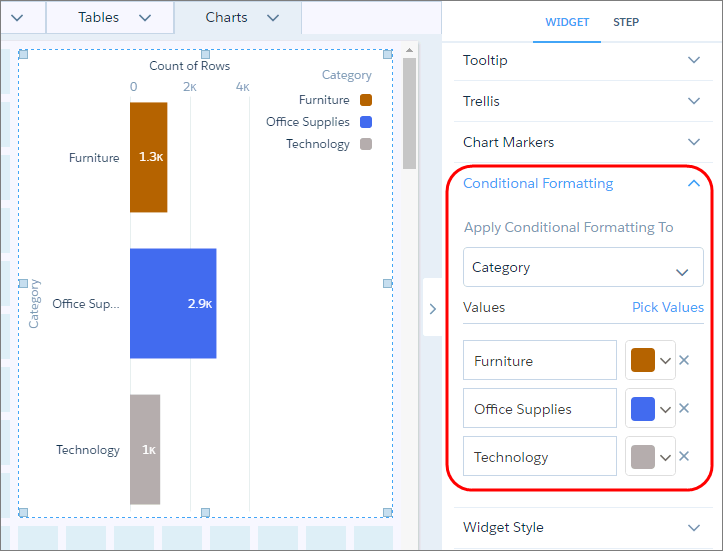Click the Office Supplies value text field
Image resolution: width=723 pixels, height=551 pixels.
[x=540, y=408]
